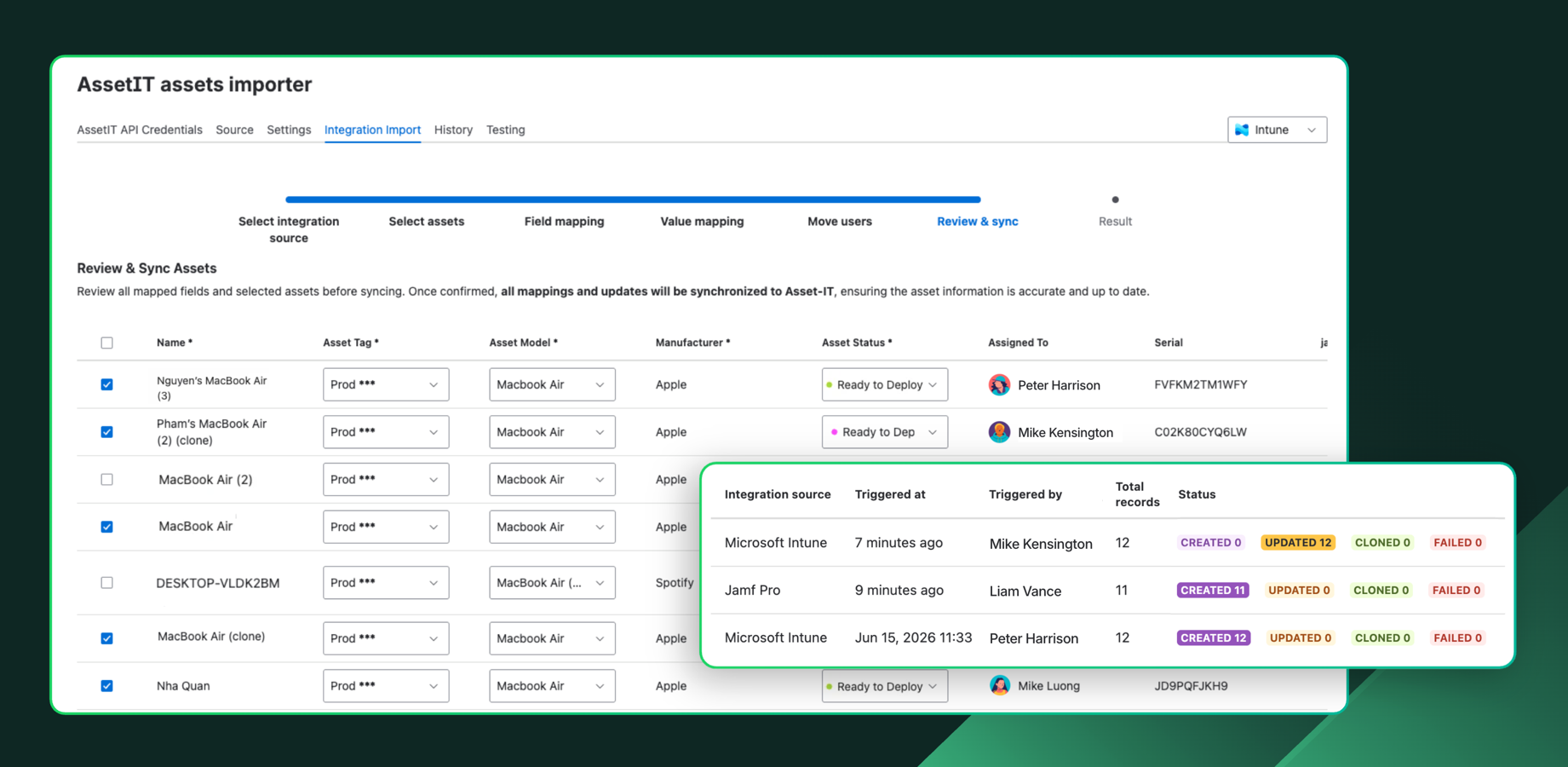This screenshot has width=1568, height=767.
Task: Click the CREATED 11 badge for Jamf Pro
Action: 1213,590
